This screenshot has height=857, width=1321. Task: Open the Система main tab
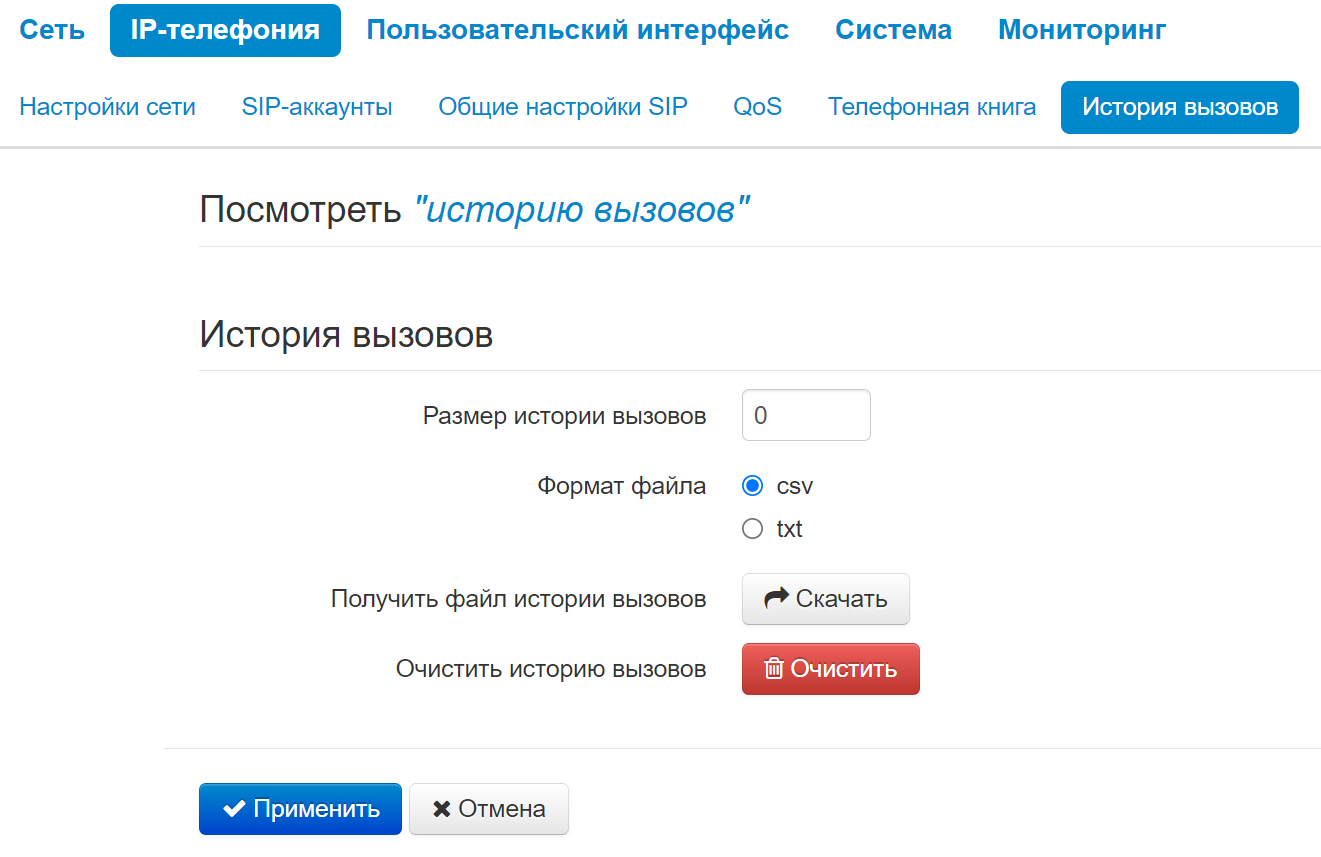[x=893, y=30]
